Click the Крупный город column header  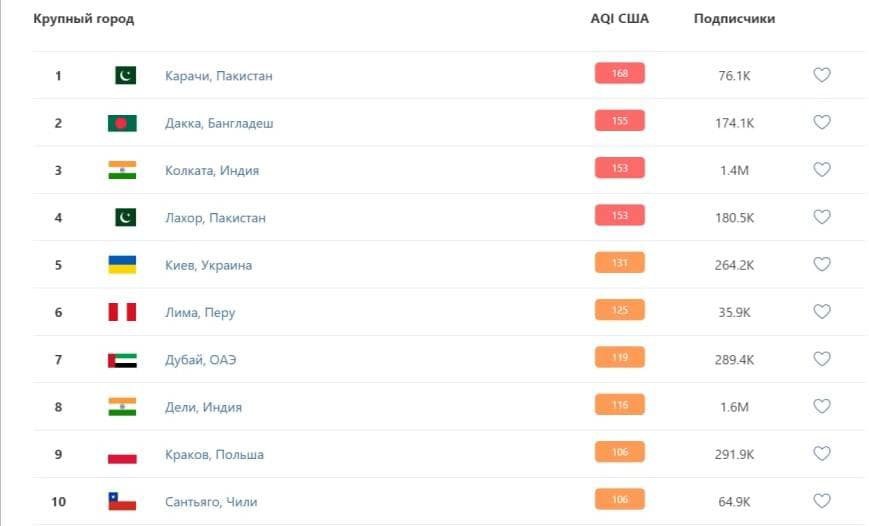click(x=84, y=19)
